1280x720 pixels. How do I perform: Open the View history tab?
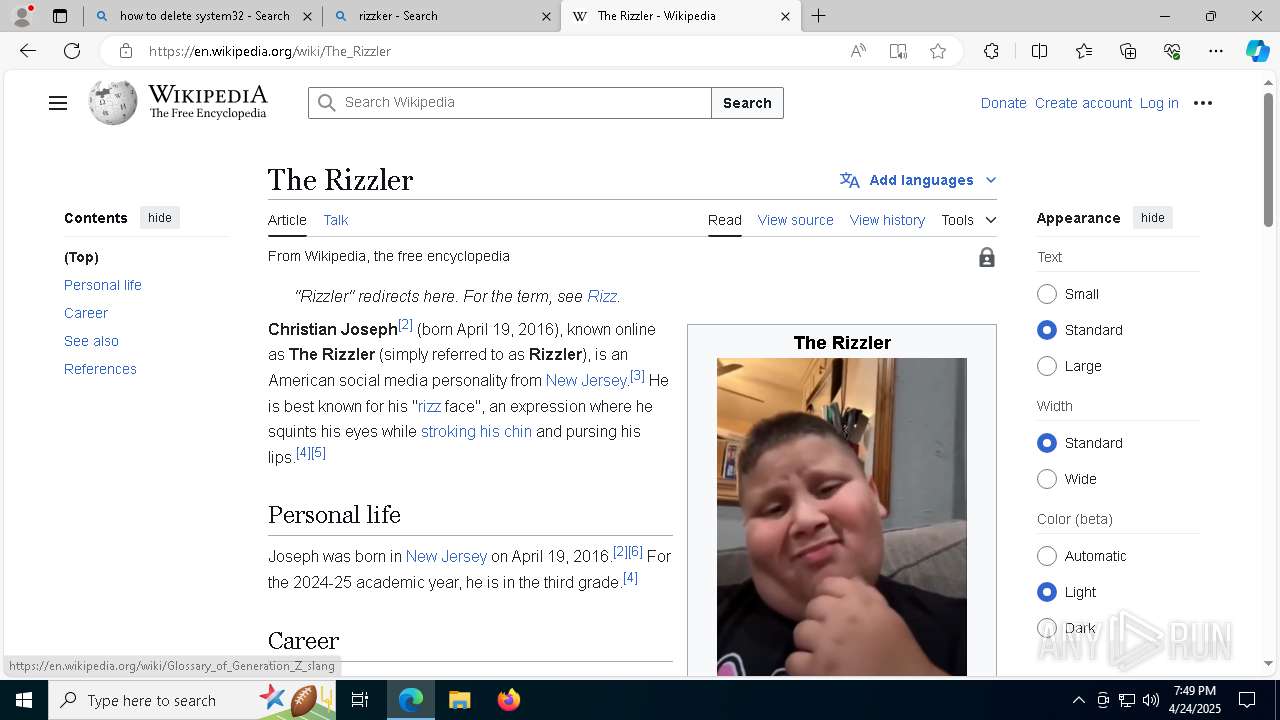click(x=887, y=220)
